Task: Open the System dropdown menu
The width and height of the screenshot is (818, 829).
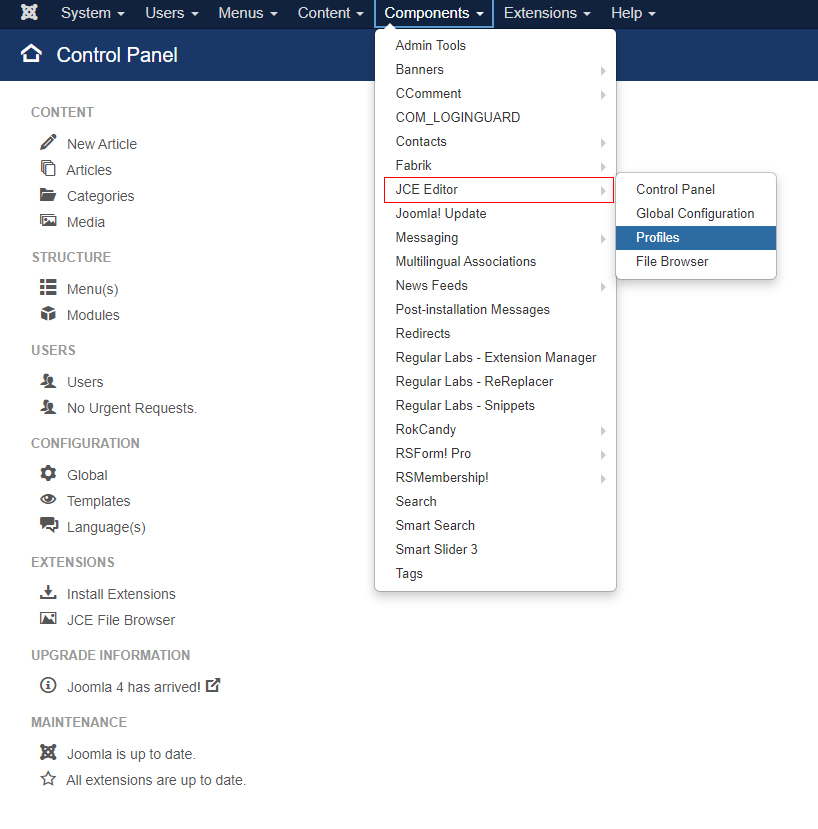Action: (x=93, y=13)
